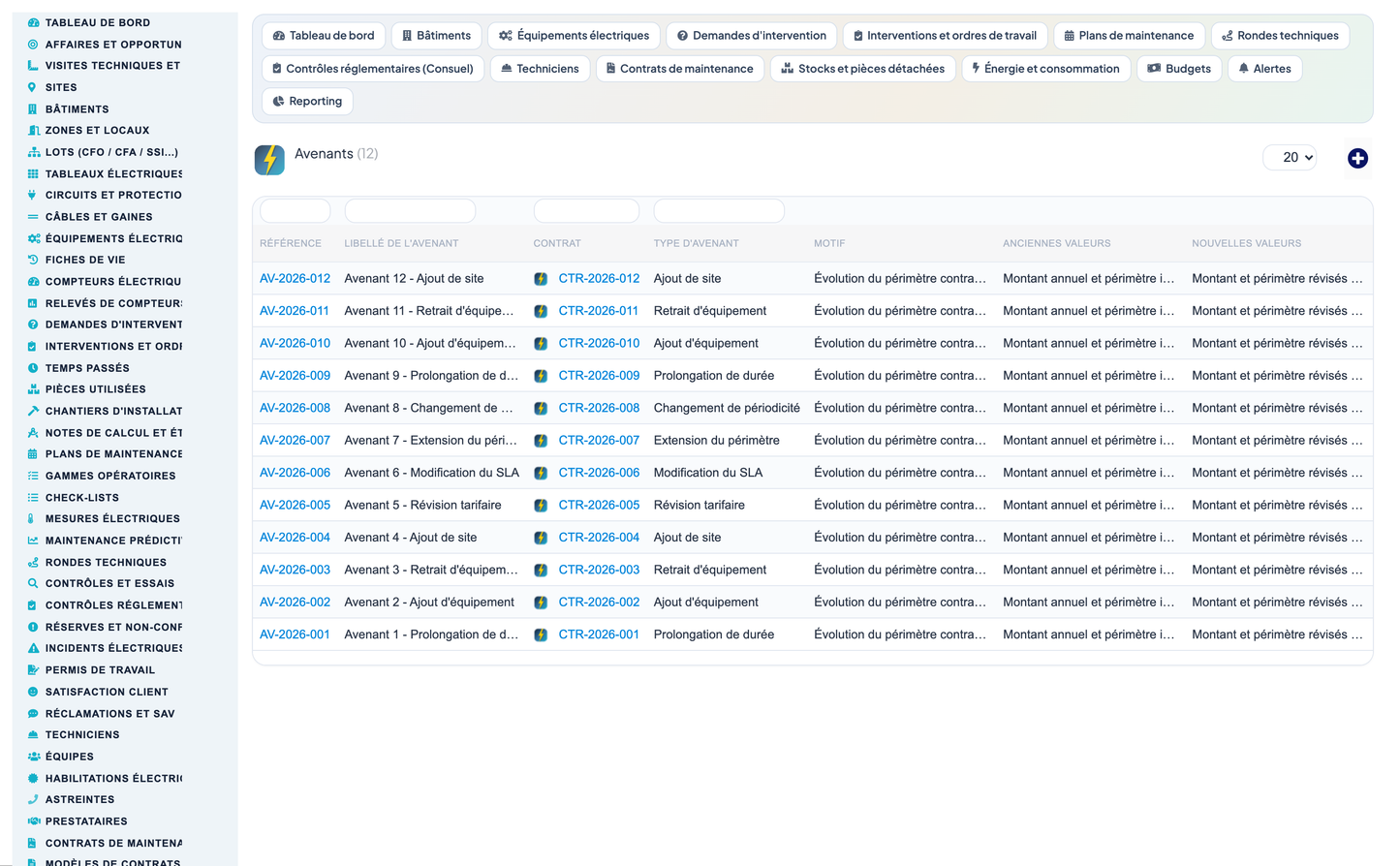Image resolution: width=1400 pixels, height=866 pixels.
Task: Open Pièces utilisées in the sidebar
Action: 95,389
